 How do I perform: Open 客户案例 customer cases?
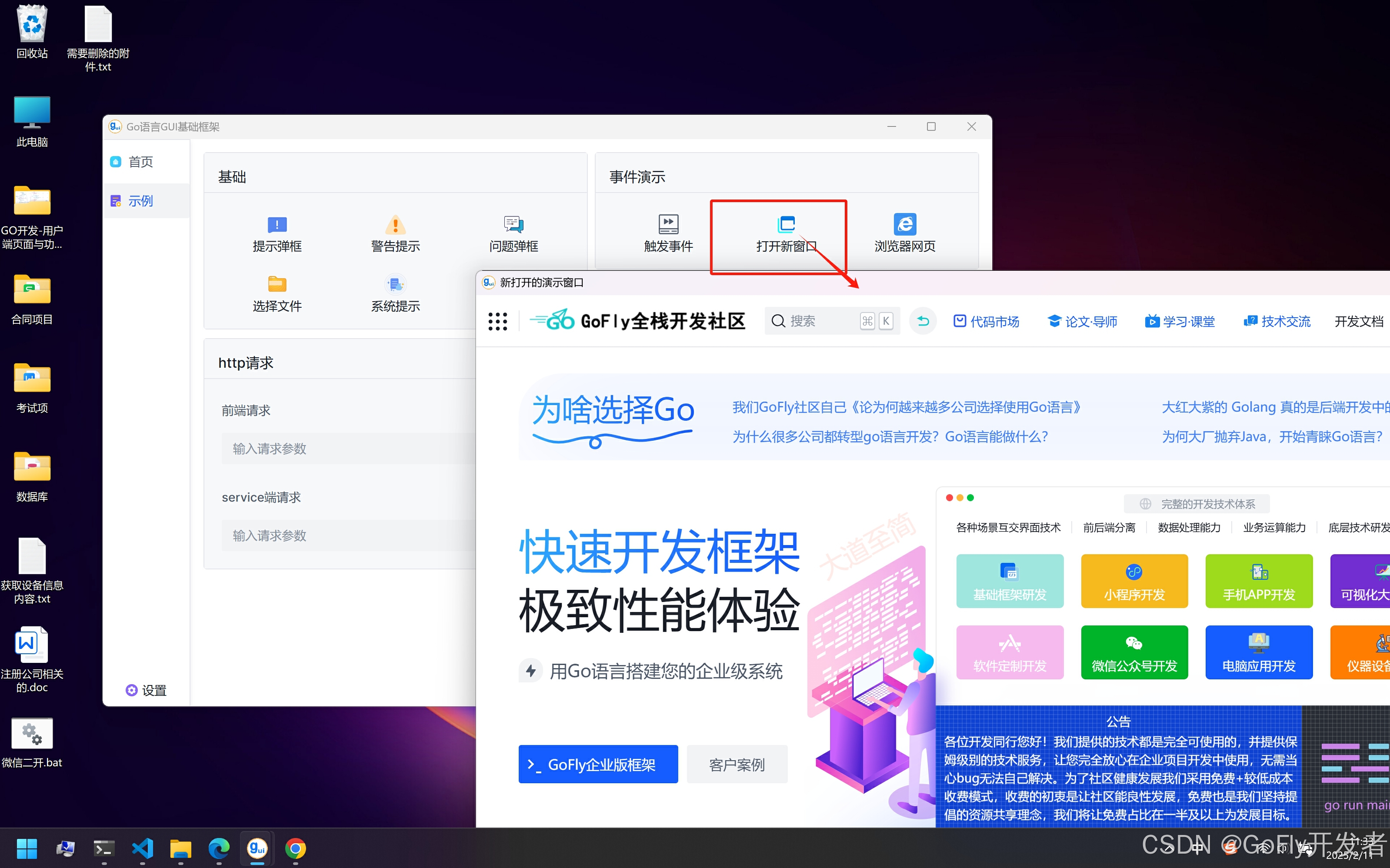pyautogui.click(x=737, y=764)
